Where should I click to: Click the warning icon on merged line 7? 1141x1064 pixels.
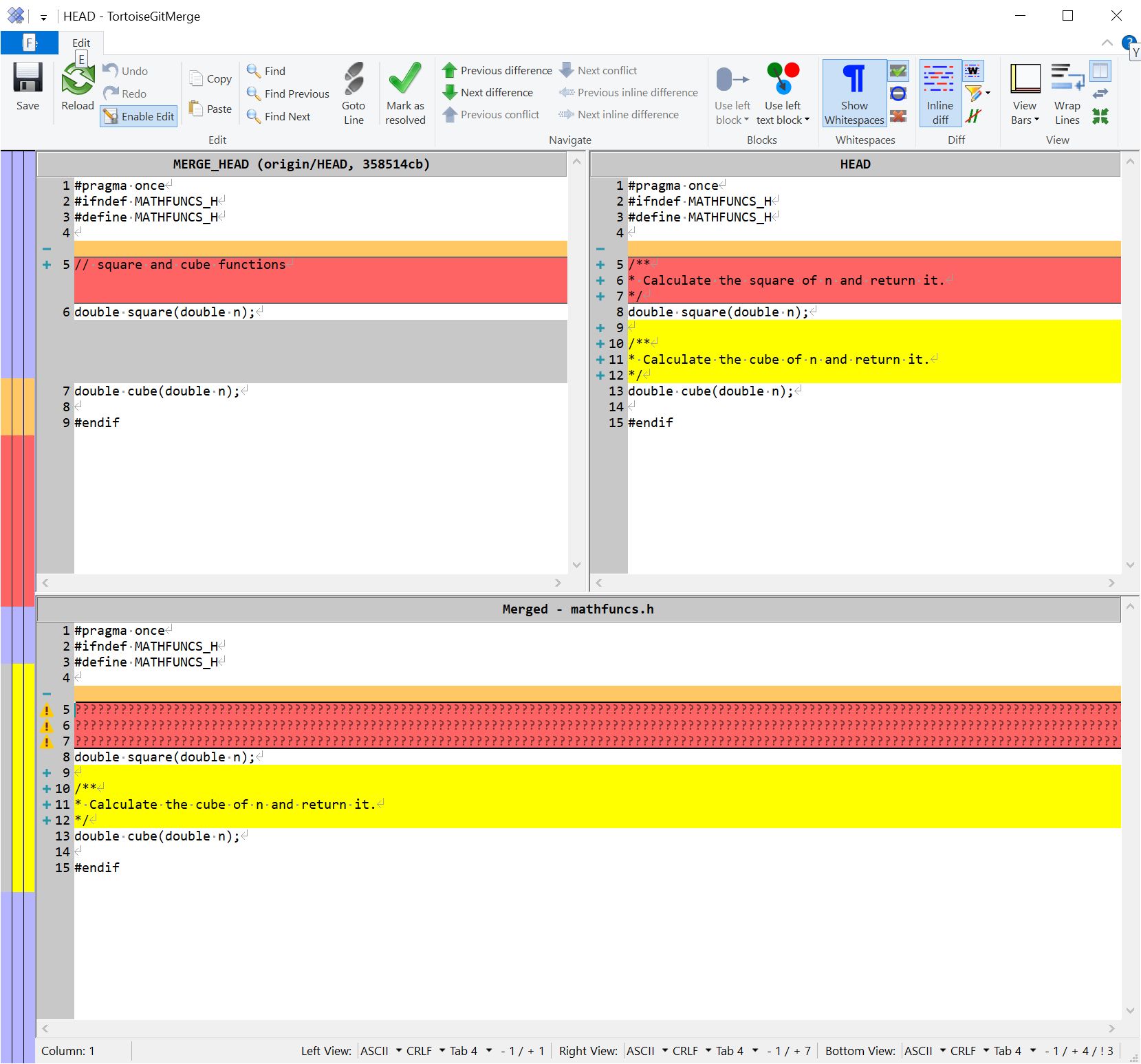tap(47, 741)
